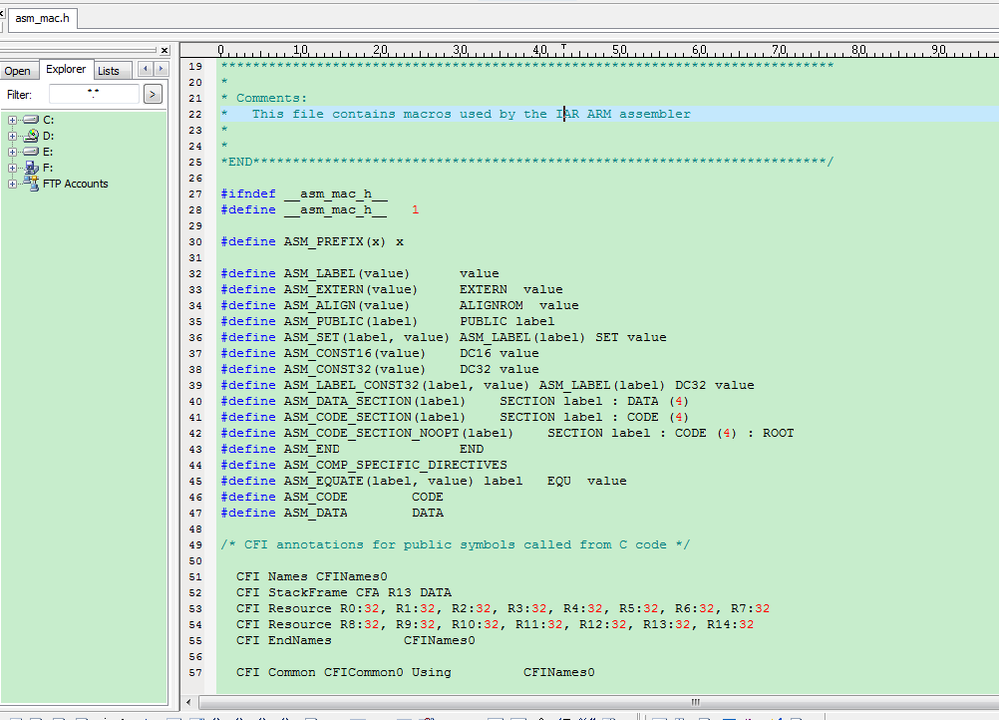Click column 50 on the ruler

pos(619,50)
